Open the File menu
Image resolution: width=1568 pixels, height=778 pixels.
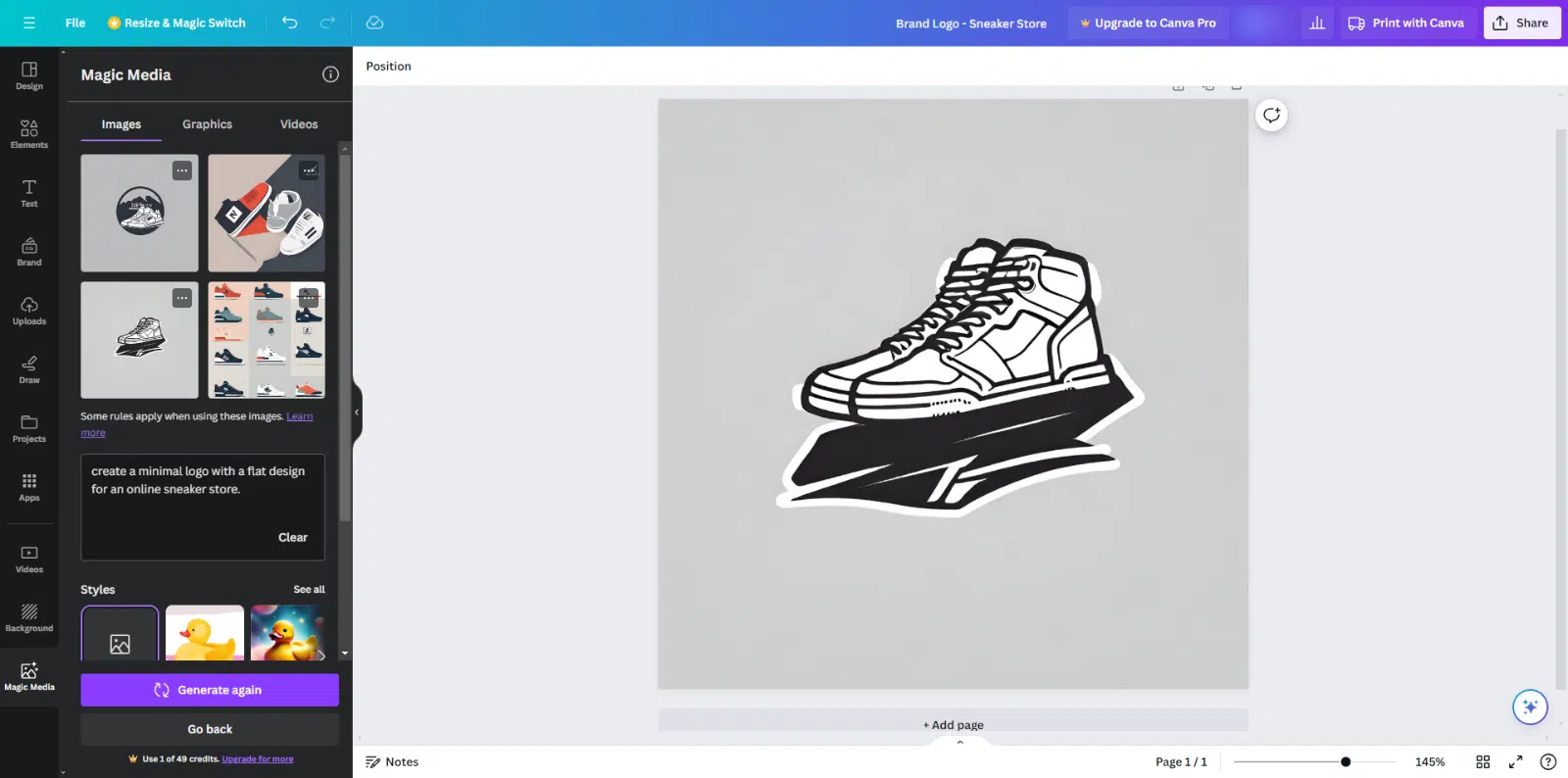click(x=75, y=23)
